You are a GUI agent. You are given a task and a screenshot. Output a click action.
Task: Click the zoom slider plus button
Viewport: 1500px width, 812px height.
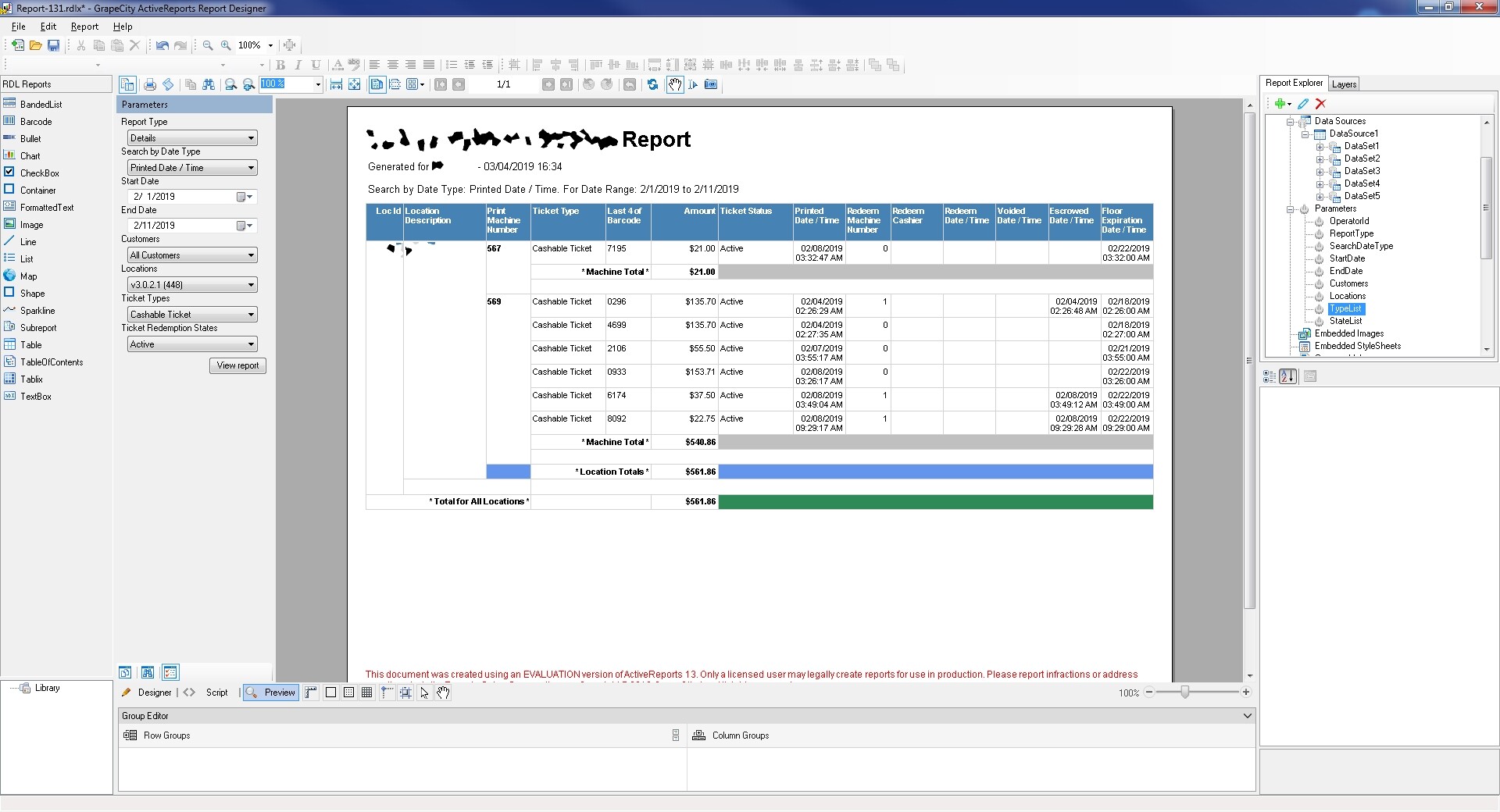1246,692
